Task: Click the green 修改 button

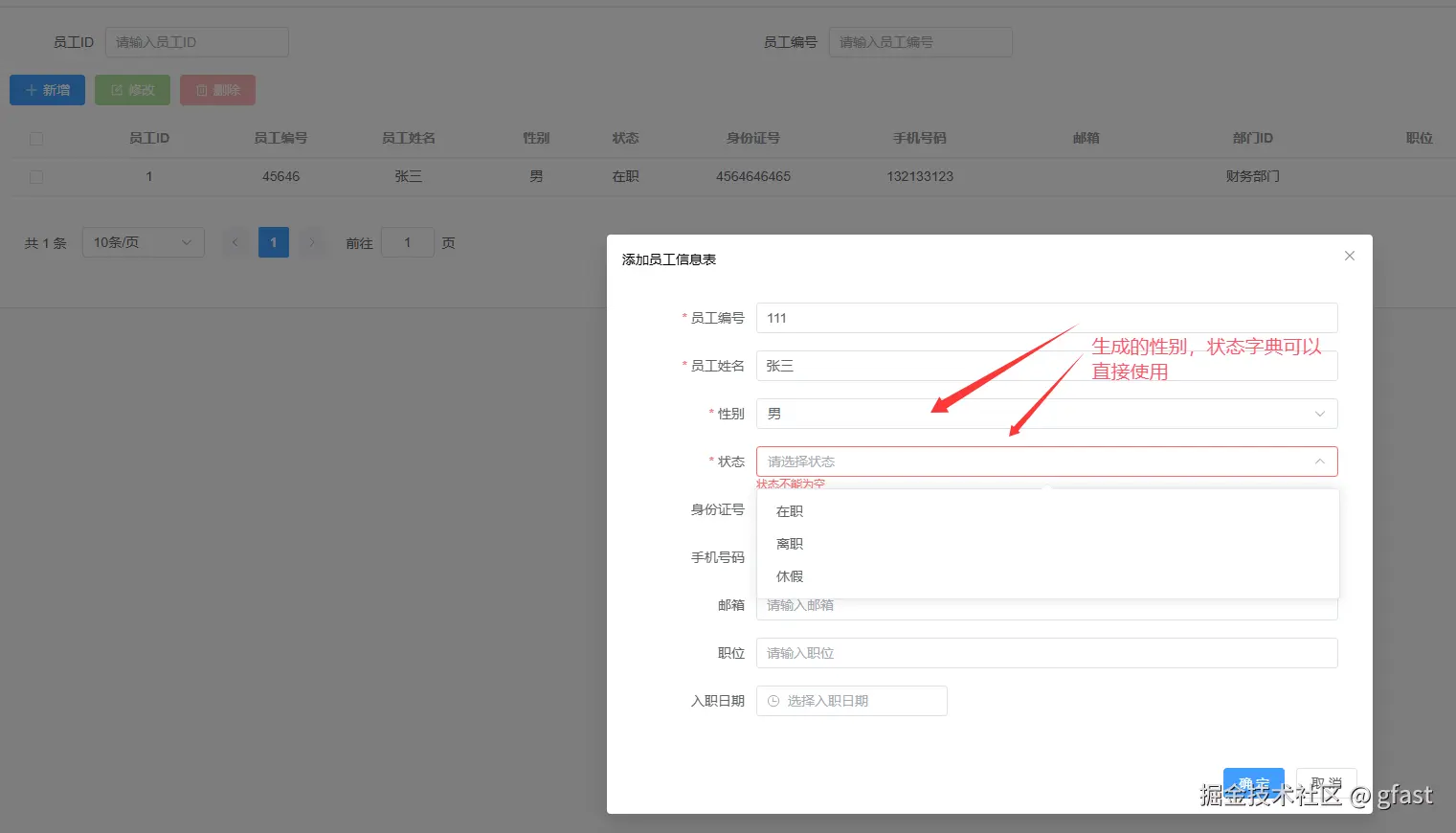Action: (132, 90)
